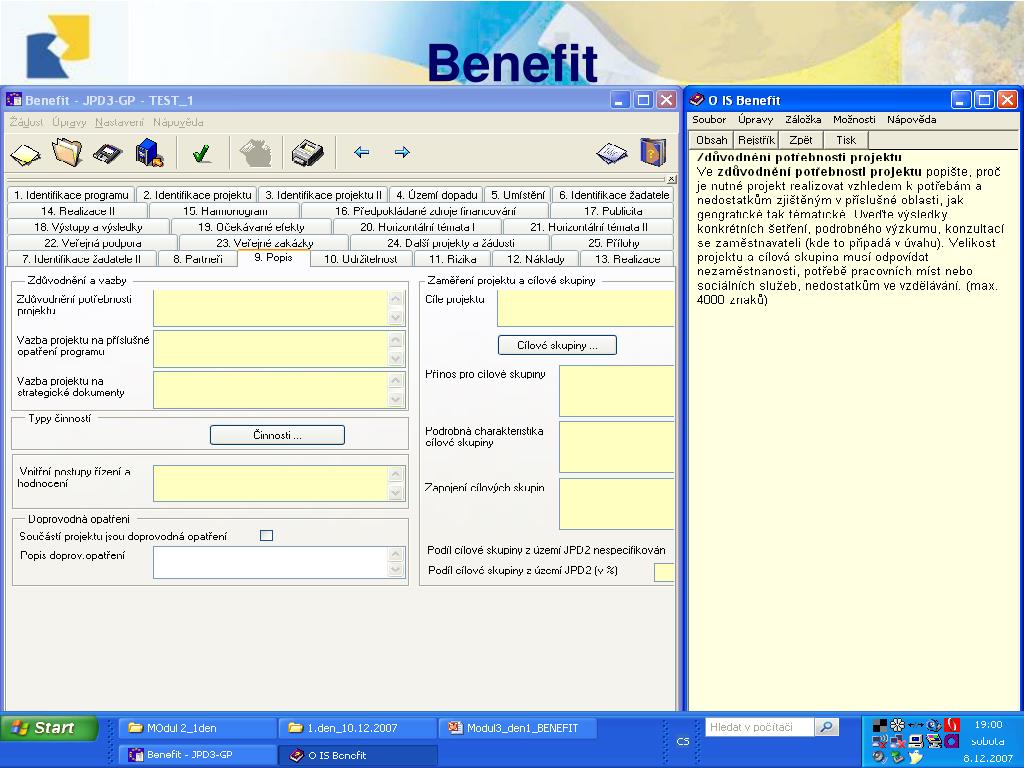1024x768 pixels.
Task: Open the Záložka menu in help window
Action: 803,120
